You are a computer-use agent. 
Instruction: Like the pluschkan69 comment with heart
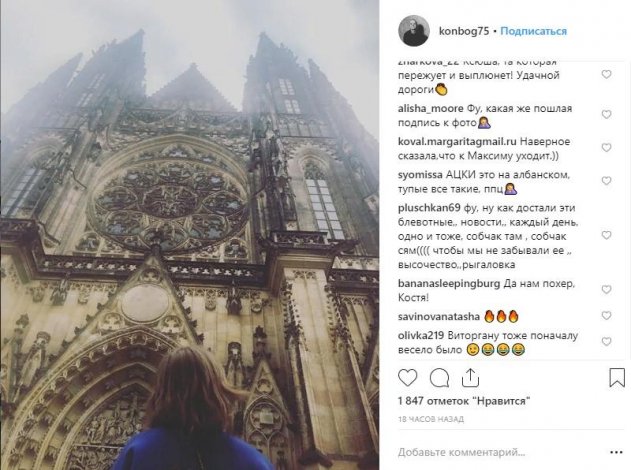click(606, 235)
